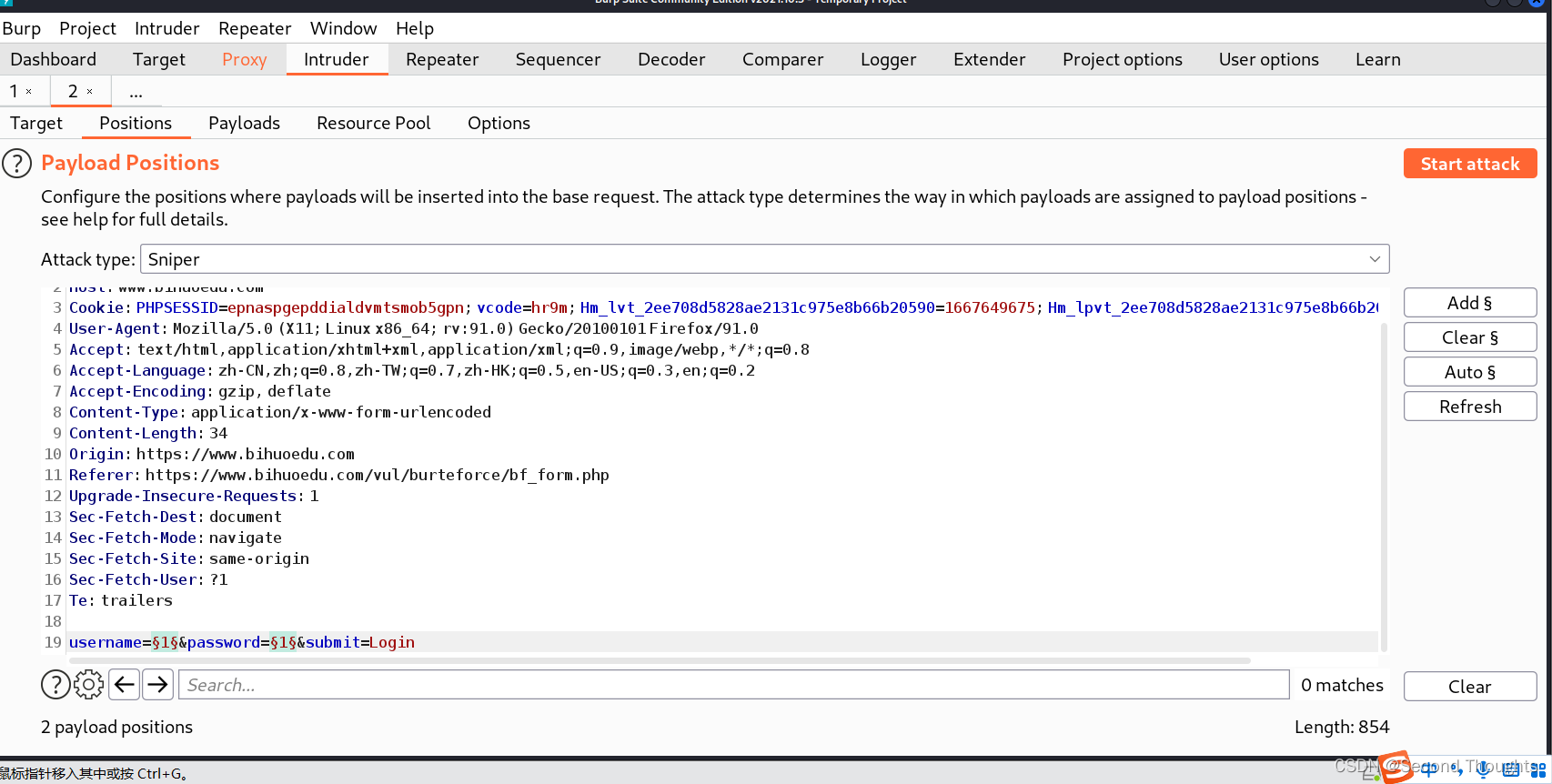Image resolution: width=1552 pixels, height=784 pixels.
Task: Click the Auto § button
Action: [1470, 372]
